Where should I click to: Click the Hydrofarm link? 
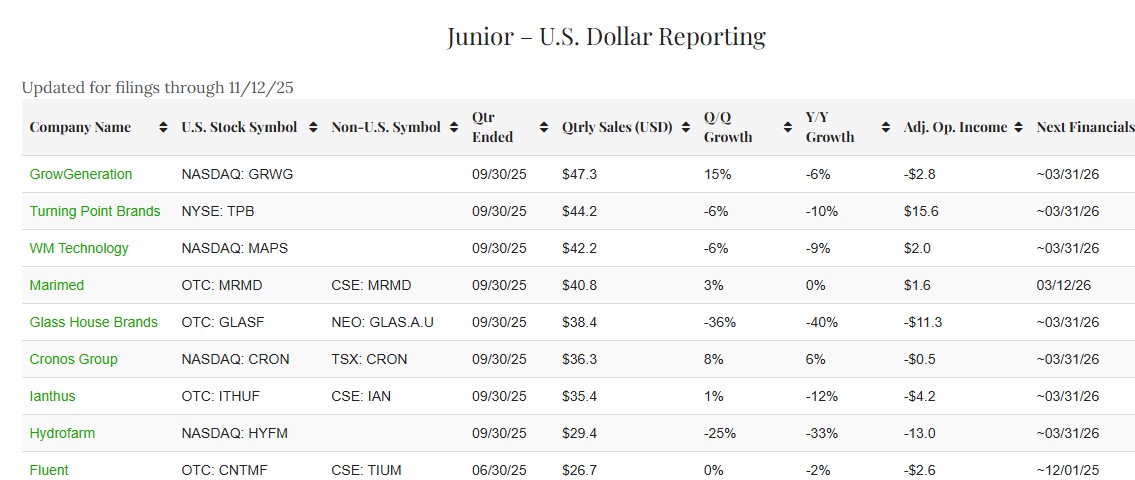point(62,433)
